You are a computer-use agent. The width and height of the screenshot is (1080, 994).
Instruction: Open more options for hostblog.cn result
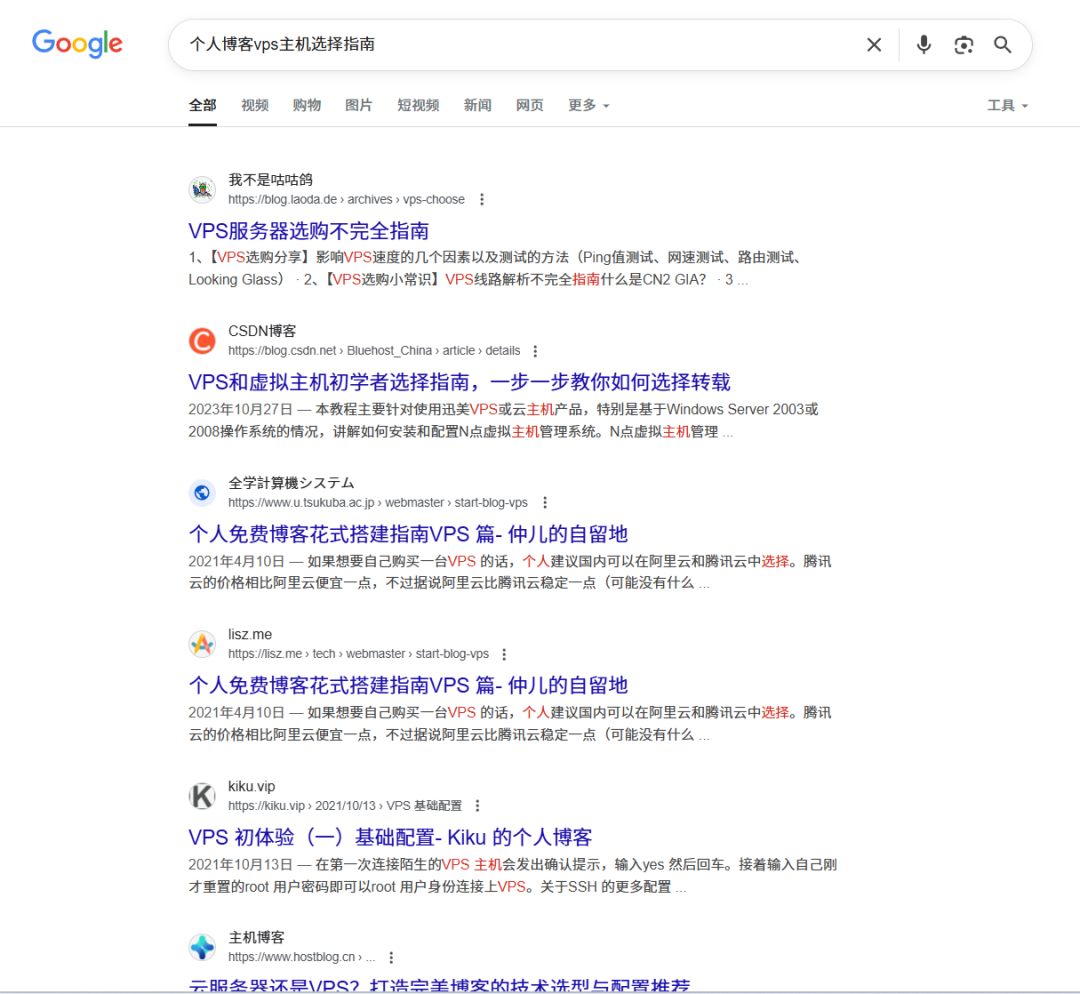(391, 957)
